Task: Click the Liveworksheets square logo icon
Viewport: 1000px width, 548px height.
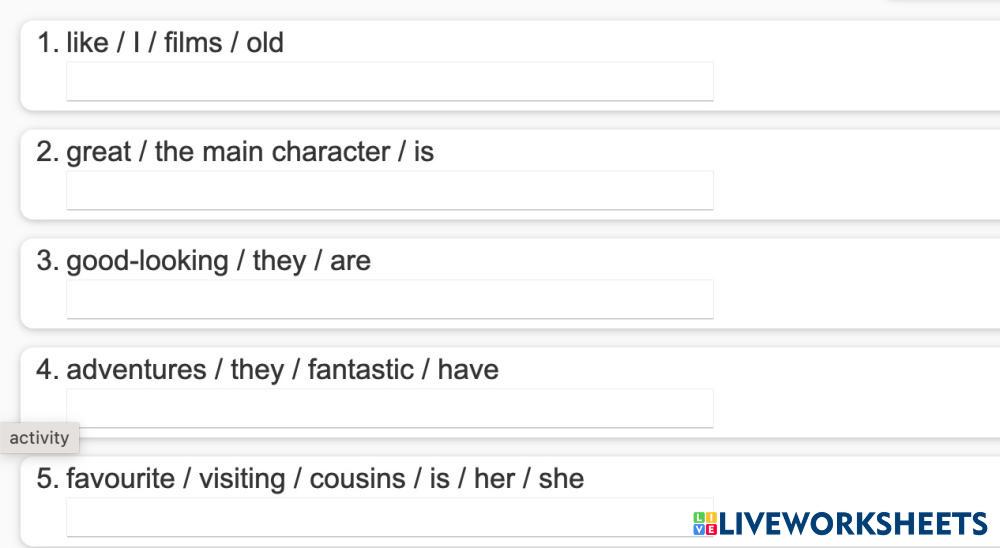Action: [705, 523]
